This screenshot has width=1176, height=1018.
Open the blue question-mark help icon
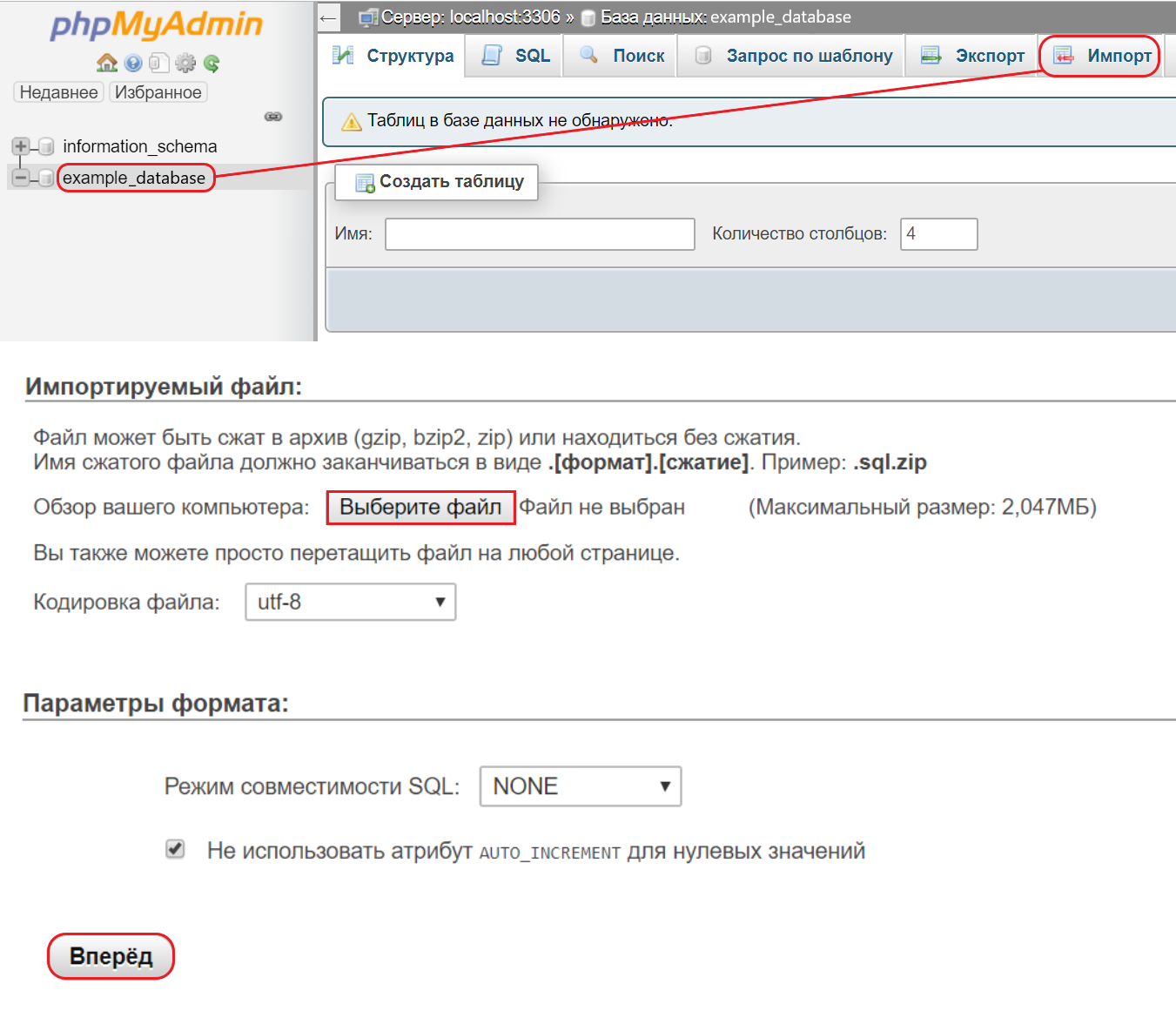tap(133, 63)
